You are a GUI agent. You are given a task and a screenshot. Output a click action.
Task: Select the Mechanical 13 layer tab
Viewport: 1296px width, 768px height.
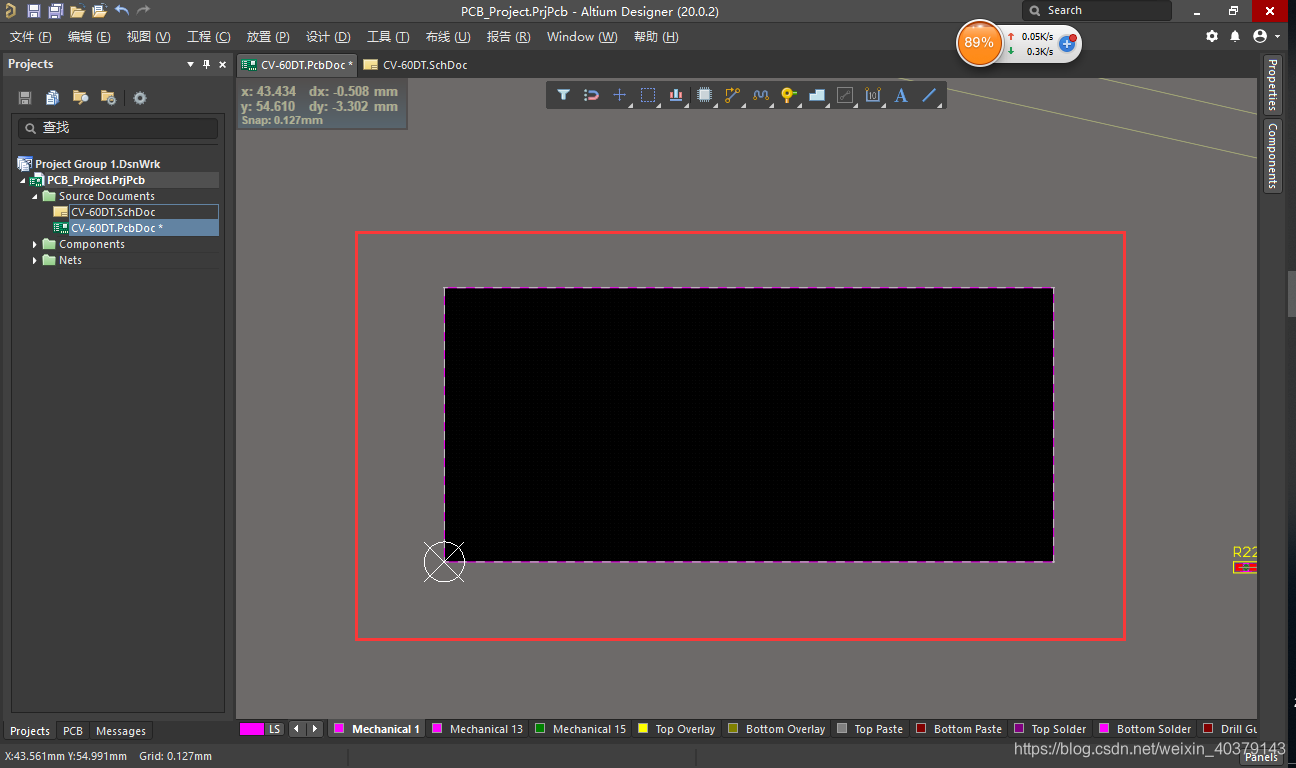pyautogui.click(x=477, y=729)
